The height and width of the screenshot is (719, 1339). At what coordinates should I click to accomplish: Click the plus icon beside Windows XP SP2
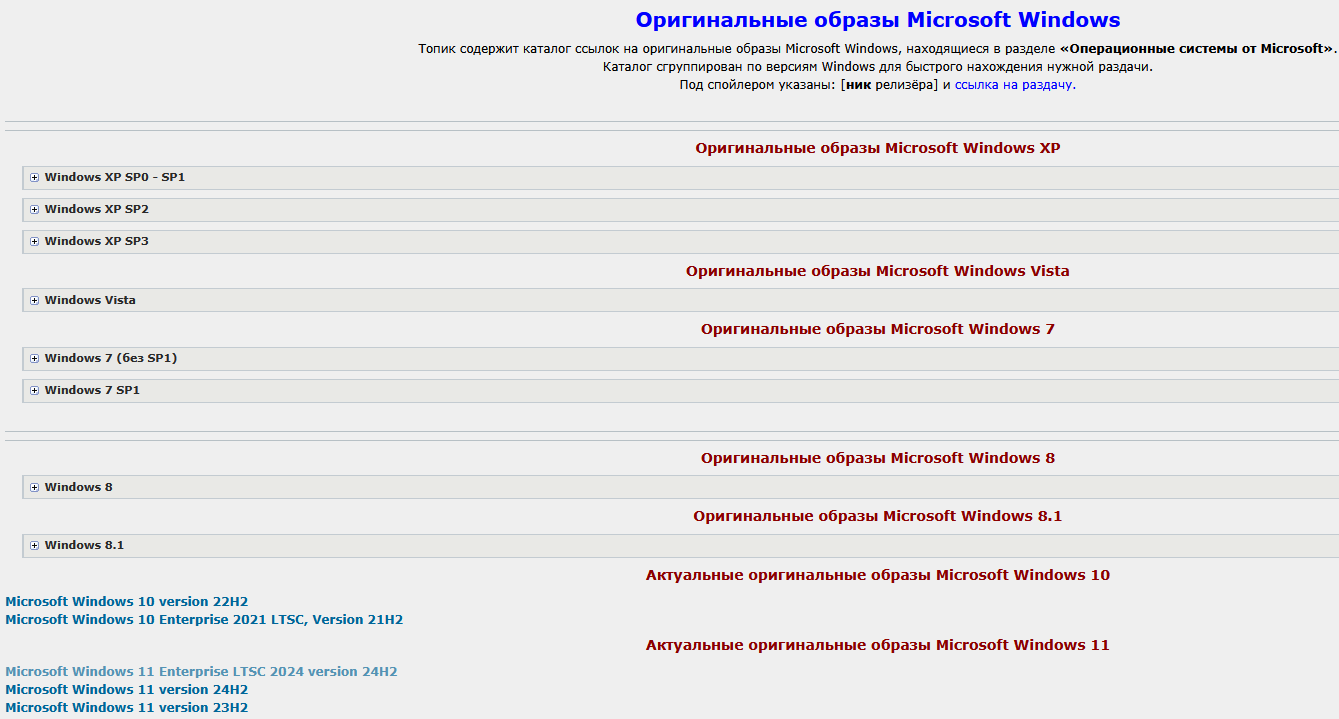tap(34, 209)
